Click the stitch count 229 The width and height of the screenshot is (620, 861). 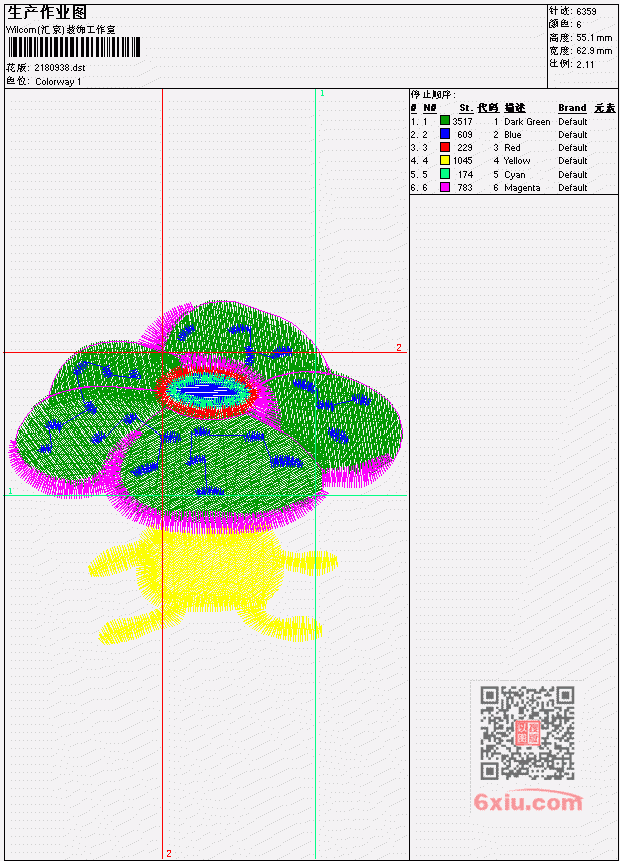(465, 148)
